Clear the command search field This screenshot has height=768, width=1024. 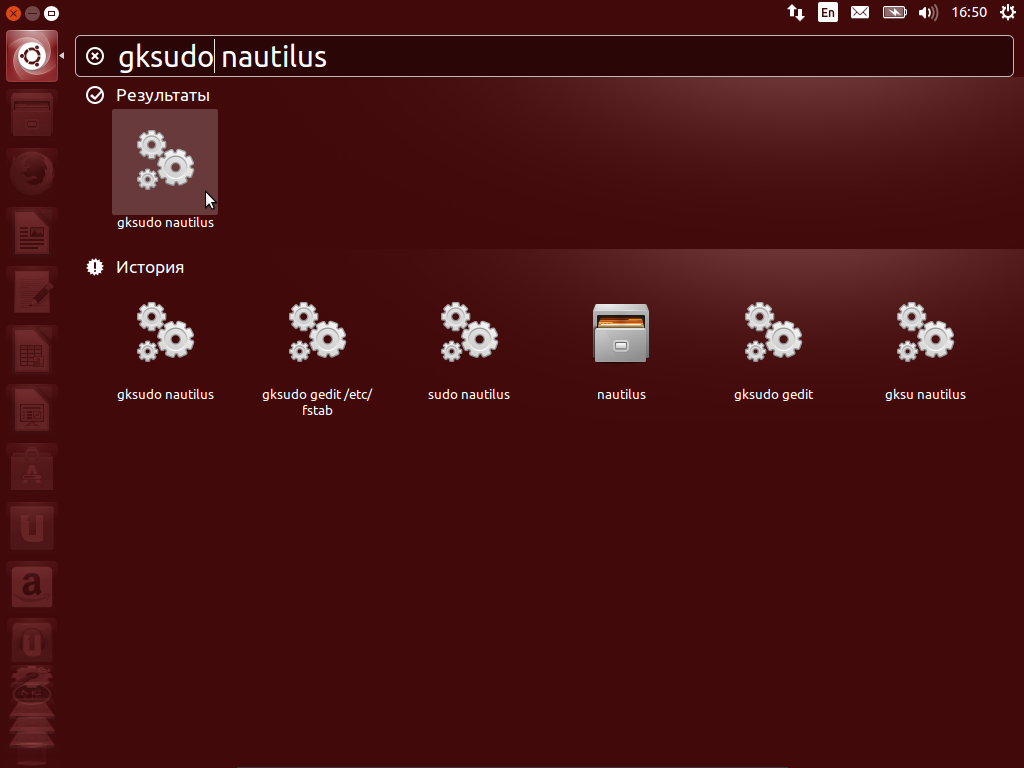click(95, 56)
